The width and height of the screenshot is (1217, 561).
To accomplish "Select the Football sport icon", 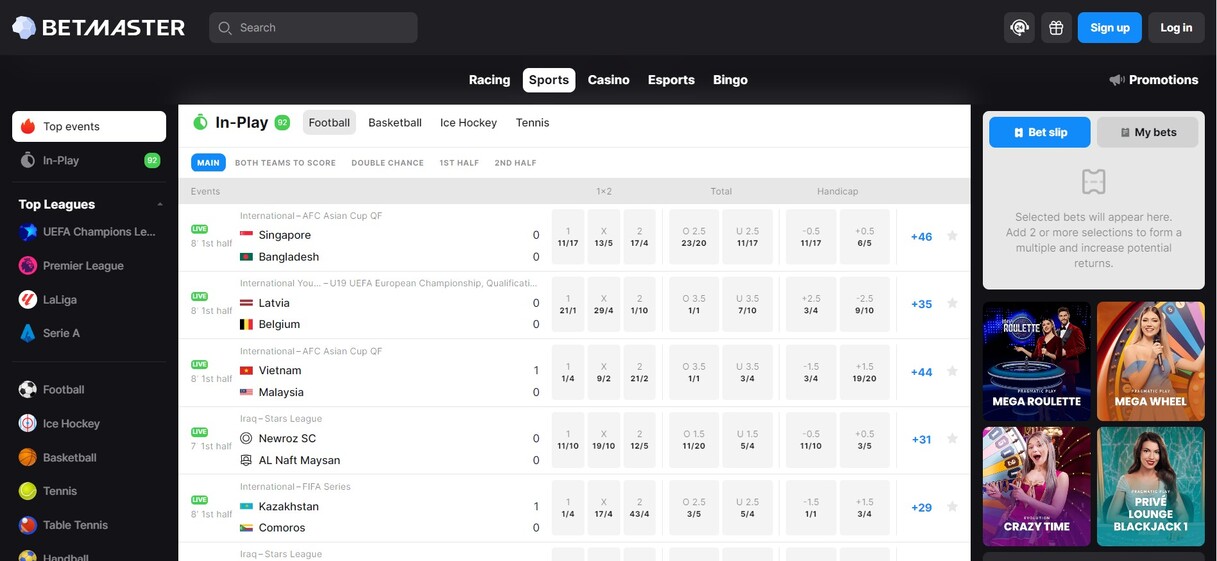I will 27,390.
